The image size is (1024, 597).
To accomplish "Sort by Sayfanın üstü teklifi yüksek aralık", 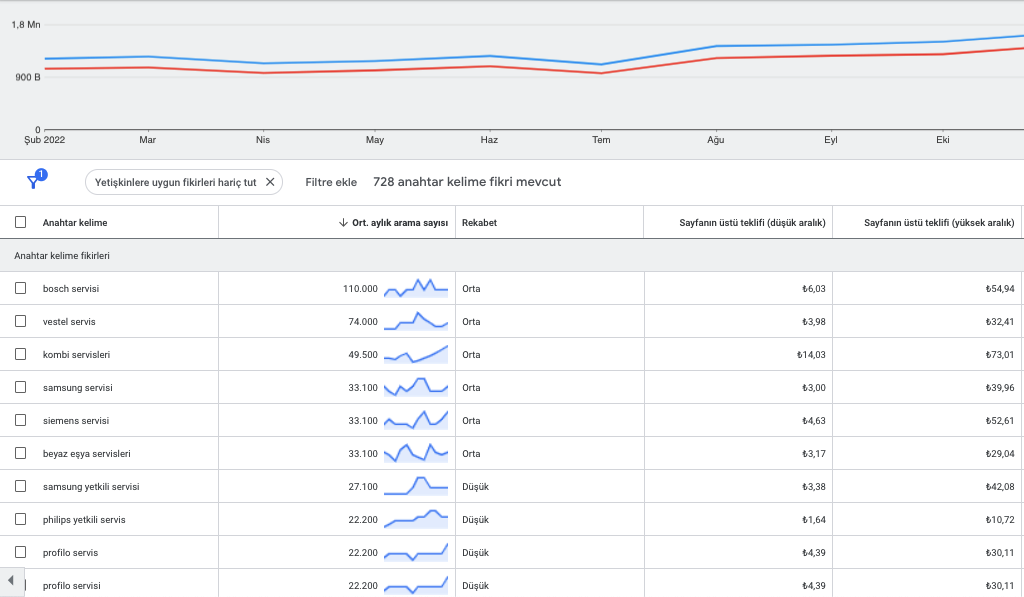I will 939,223.
